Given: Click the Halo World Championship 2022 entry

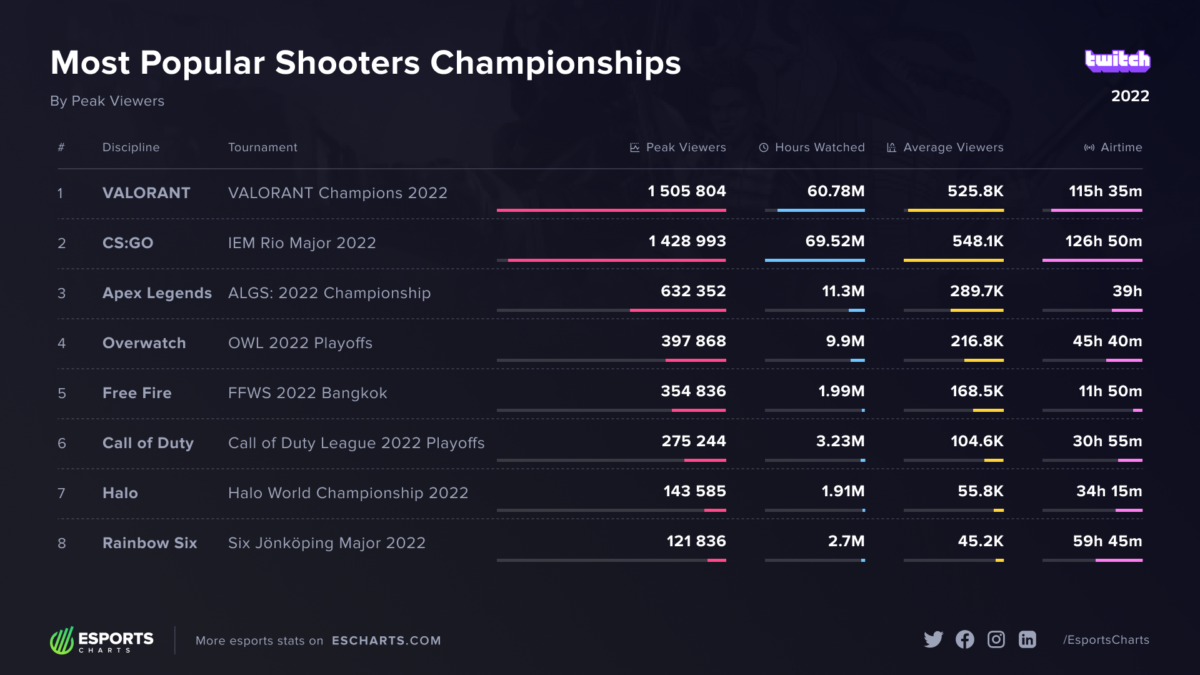Looking at the screenshot, I should click(x=348, y=493).
